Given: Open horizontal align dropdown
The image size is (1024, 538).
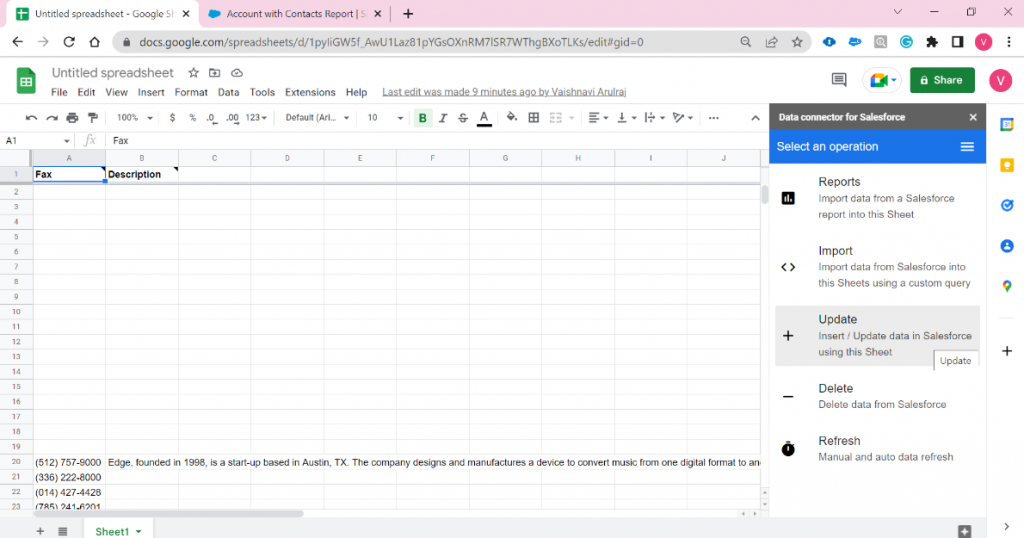Looking at the screenshot, I should pos(598,118).
